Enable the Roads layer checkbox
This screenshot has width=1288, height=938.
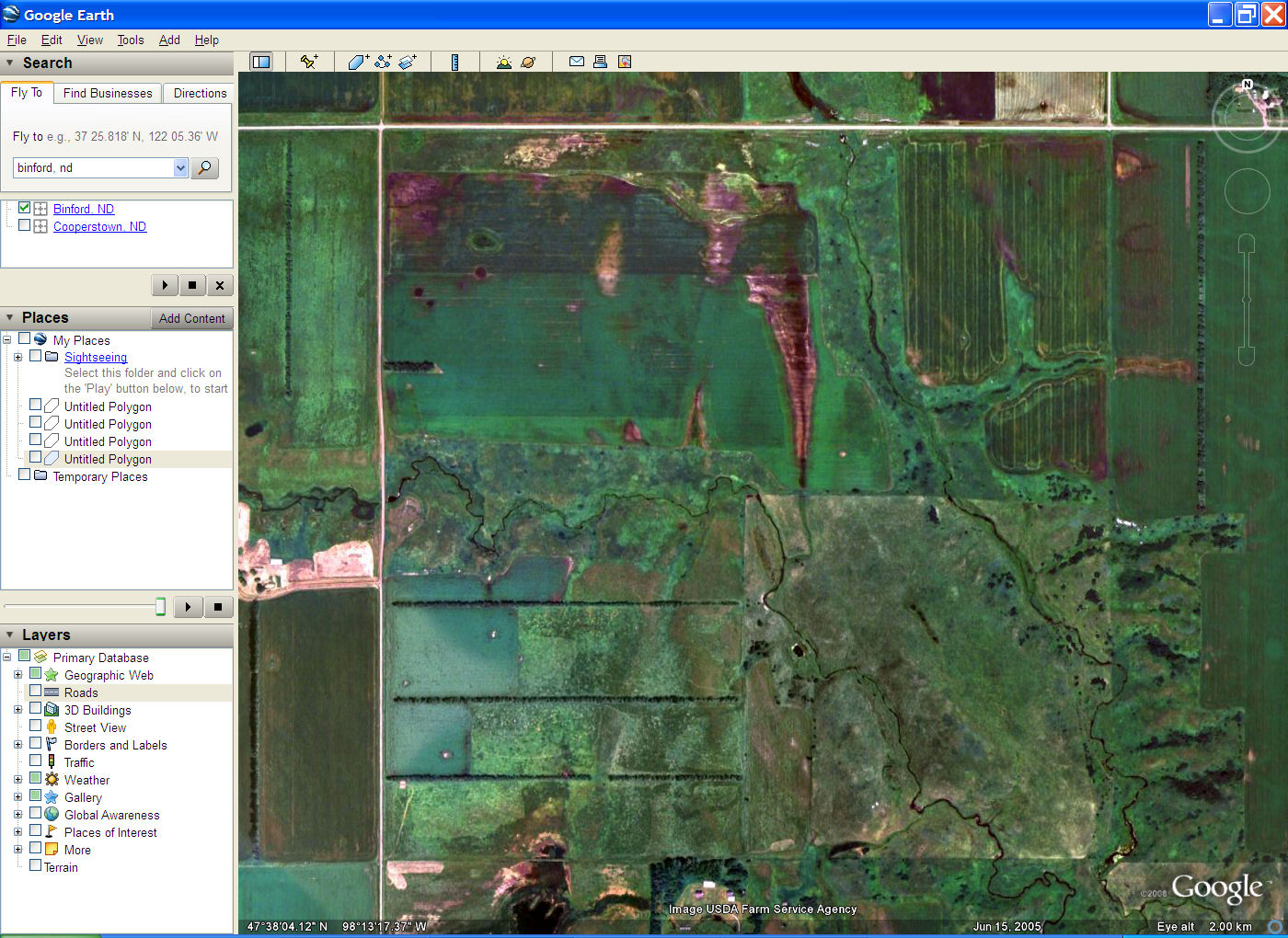coord(36,692)
